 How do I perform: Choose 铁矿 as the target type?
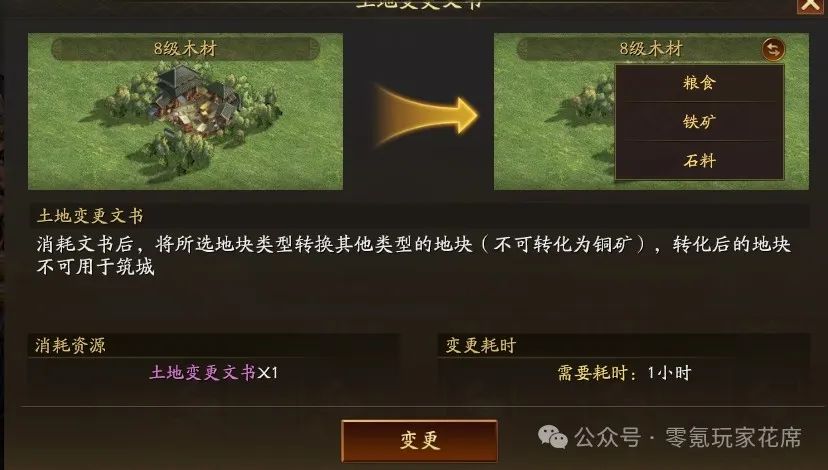coord(699,121)
